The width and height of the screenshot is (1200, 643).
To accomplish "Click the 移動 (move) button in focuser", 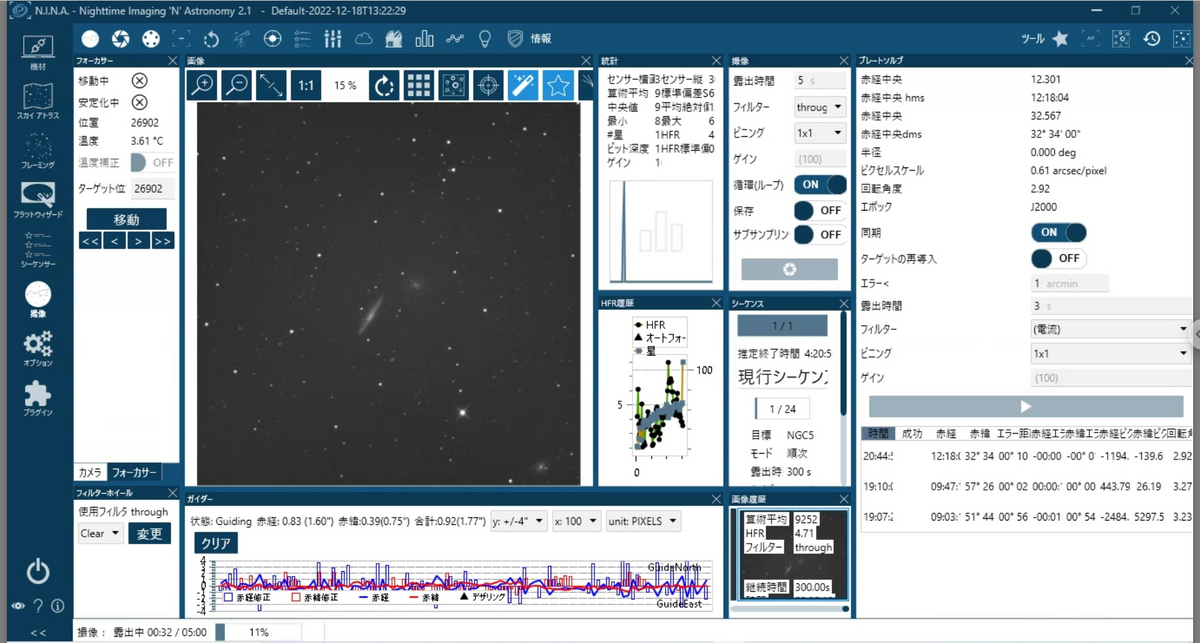I will click(126, 219).
